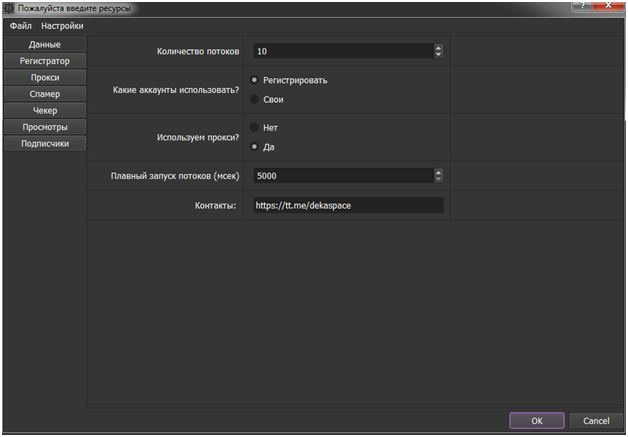Screen dimensions: 628x437
Task: Select Нет for proxy usage
Action: coord(255,127)
